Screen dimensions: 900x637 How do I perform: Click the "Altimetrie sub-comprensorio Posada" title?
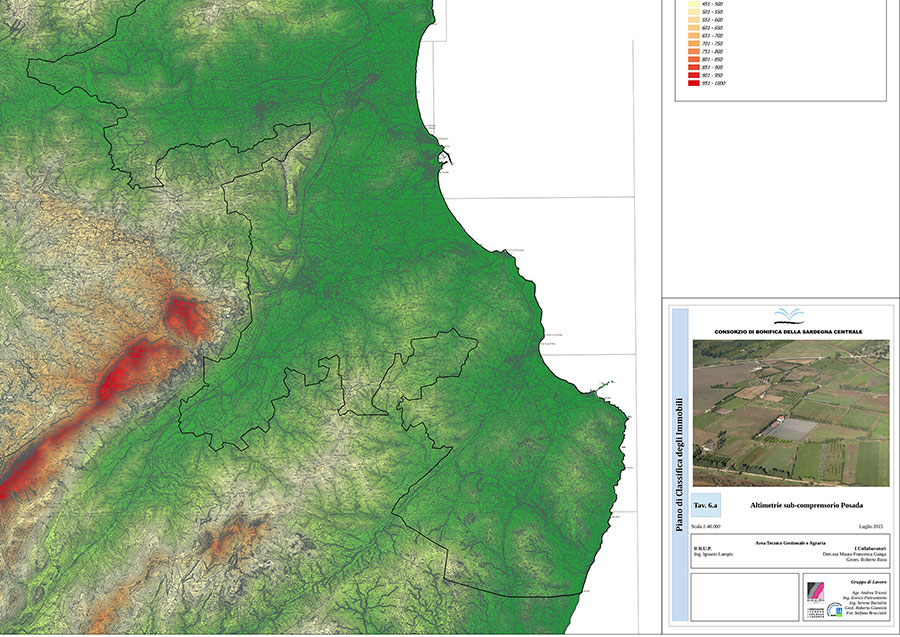(806, 506)
